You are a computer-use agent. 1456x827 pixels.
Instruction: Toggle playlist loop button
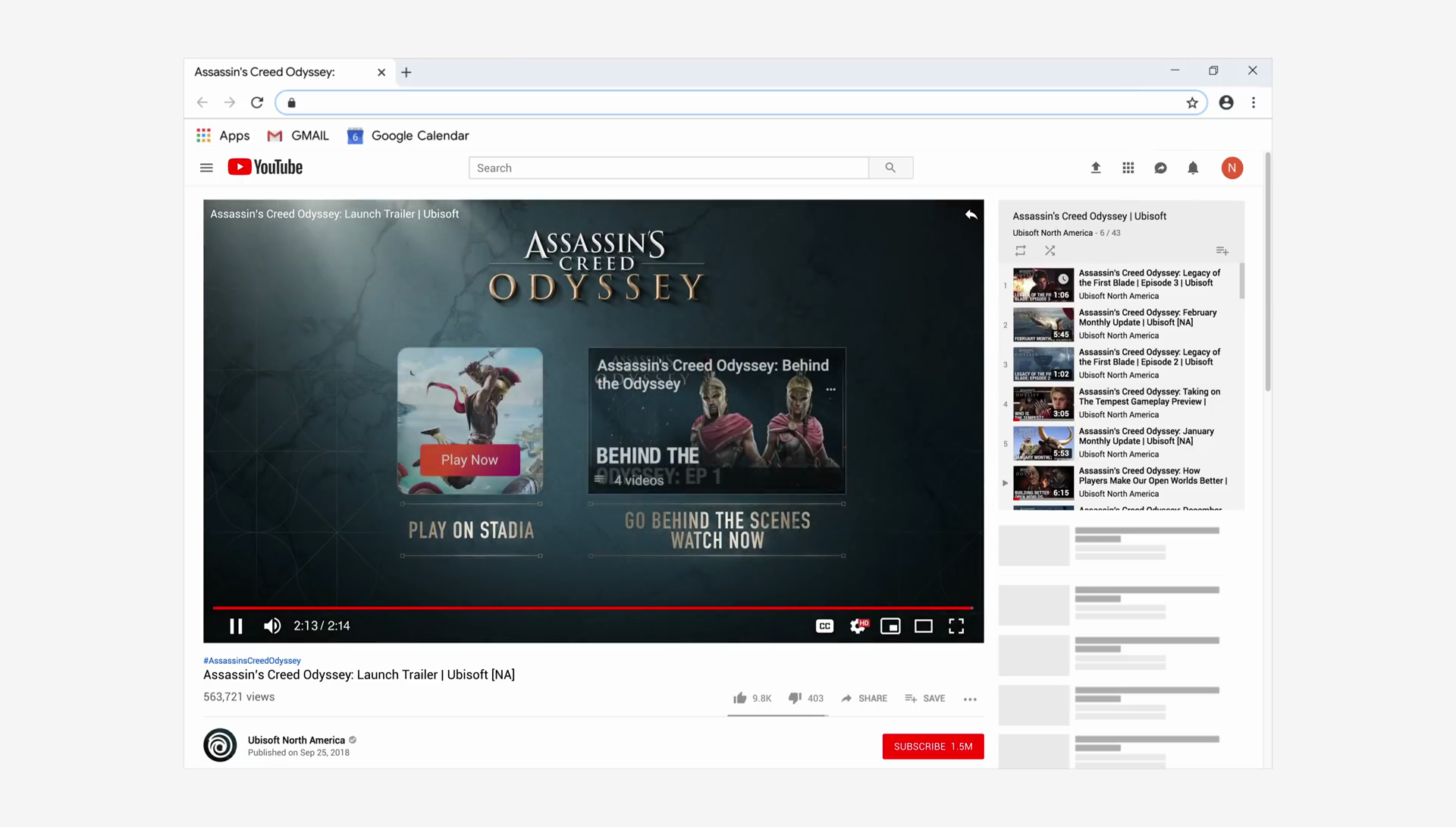click(1021, 250)
